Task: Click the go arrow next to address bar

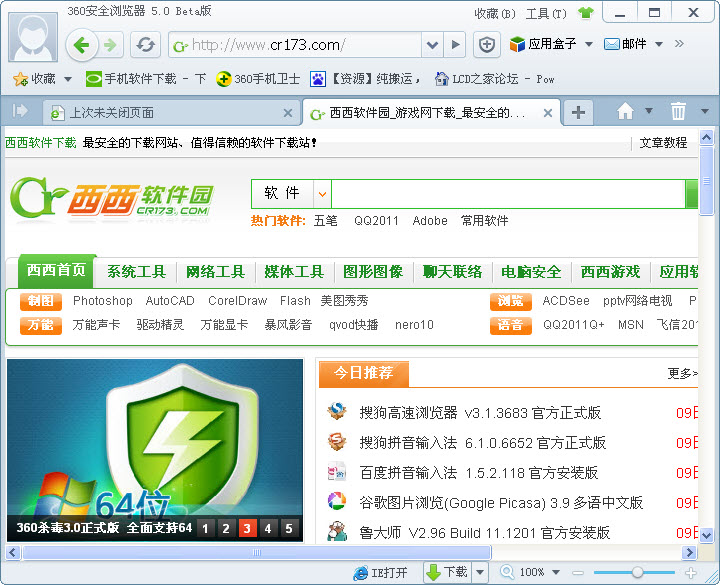Action: (x=455, y=45)
